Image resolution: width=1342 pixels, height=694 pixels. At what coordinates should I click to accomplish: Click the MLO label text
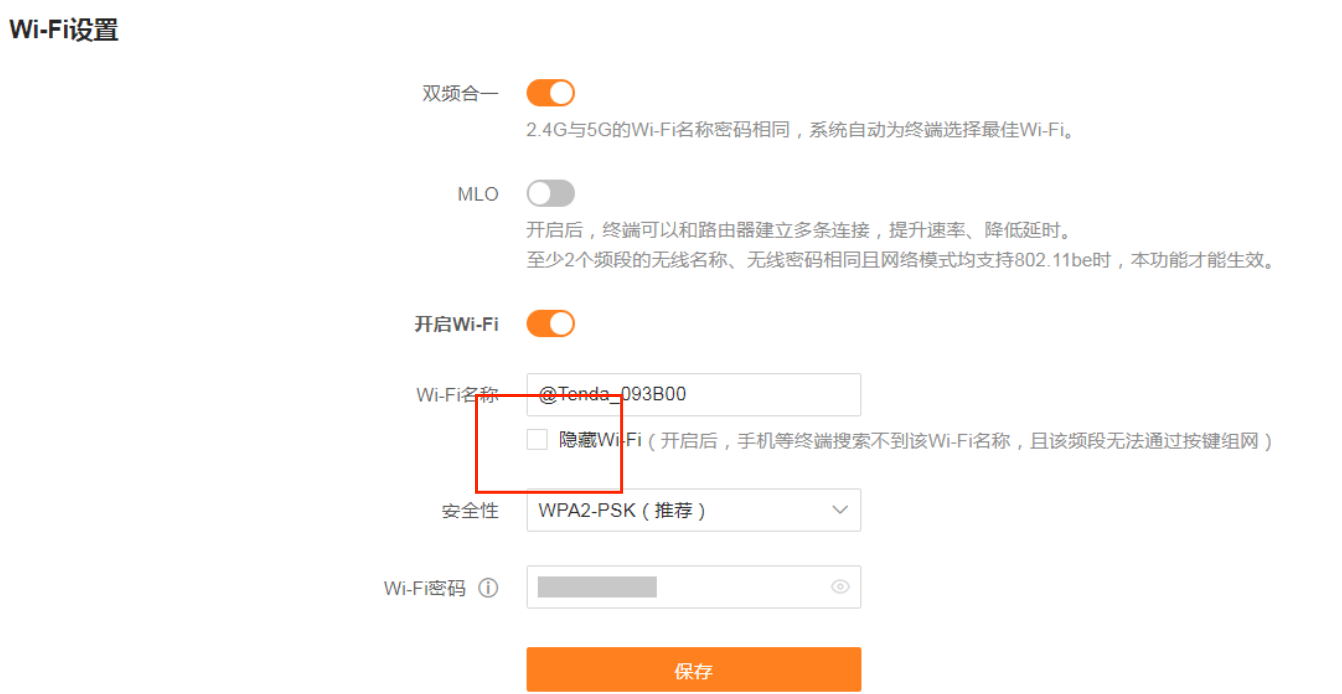[x=478, y=194]
